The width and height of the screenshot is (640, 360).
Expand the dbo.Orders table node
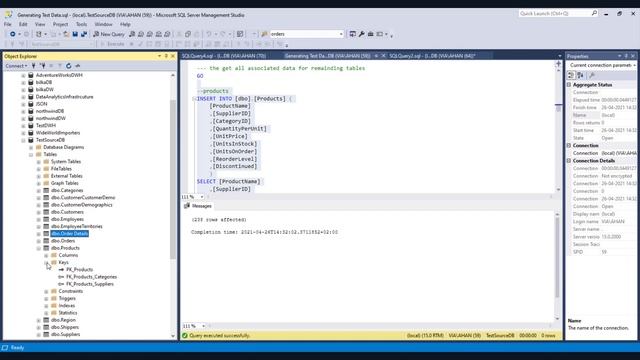point(39,241)
